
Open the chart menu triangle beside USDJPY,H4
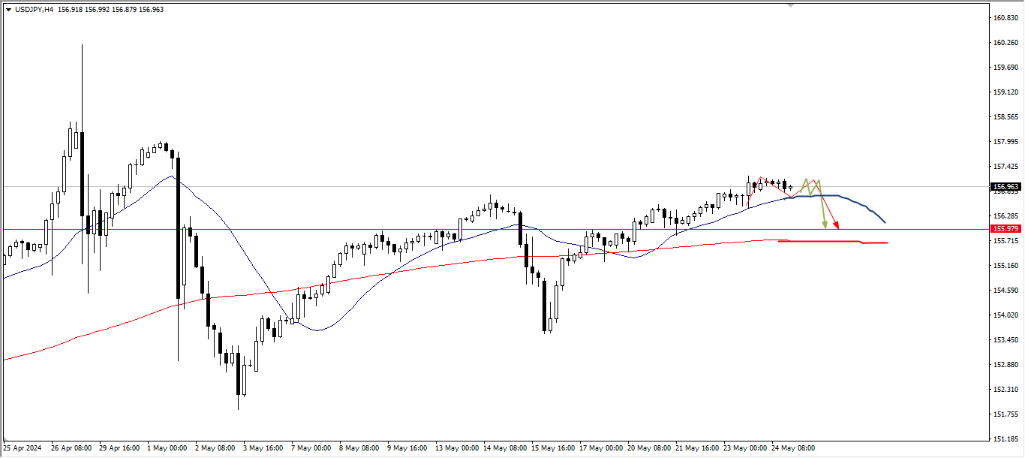pyautogui.click(x=8, y=9)
